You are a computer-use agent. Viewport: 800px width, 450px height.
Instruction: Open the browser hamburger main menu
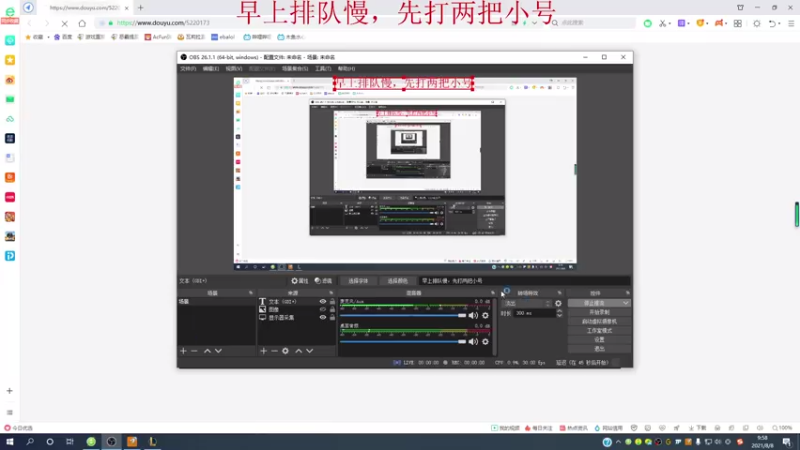coord(791,23)
